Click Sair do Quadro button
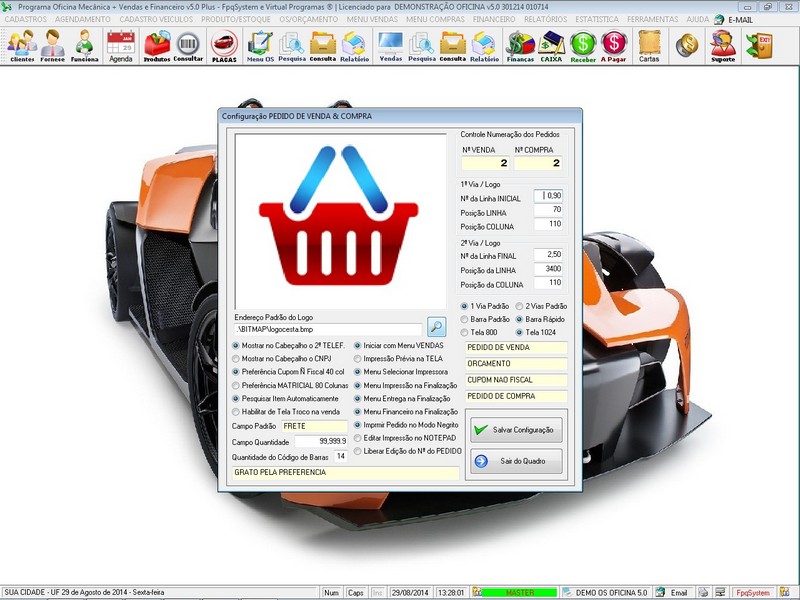This screenshot has width=800, height=600. pyautogui.click(x=516, y=461)
